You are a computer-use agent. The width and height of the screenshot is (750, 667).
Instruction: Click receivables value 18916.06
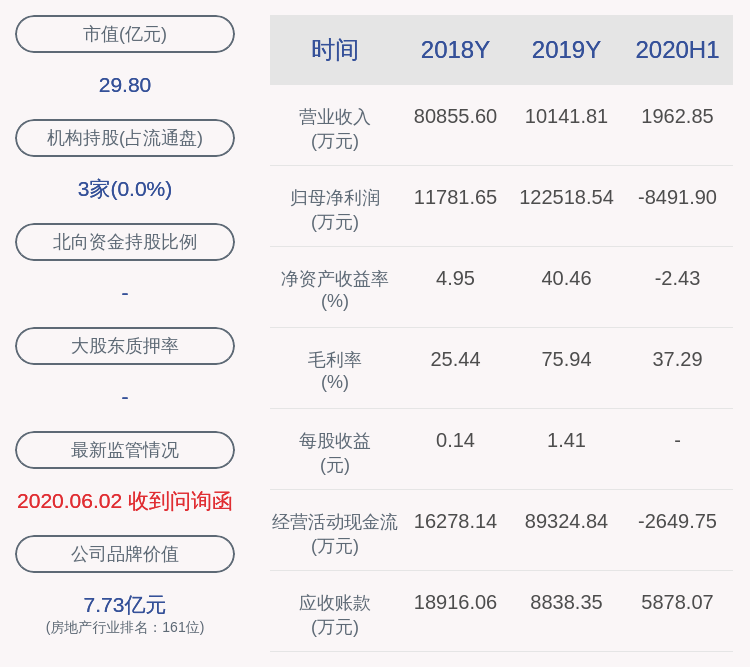[455, 602]
